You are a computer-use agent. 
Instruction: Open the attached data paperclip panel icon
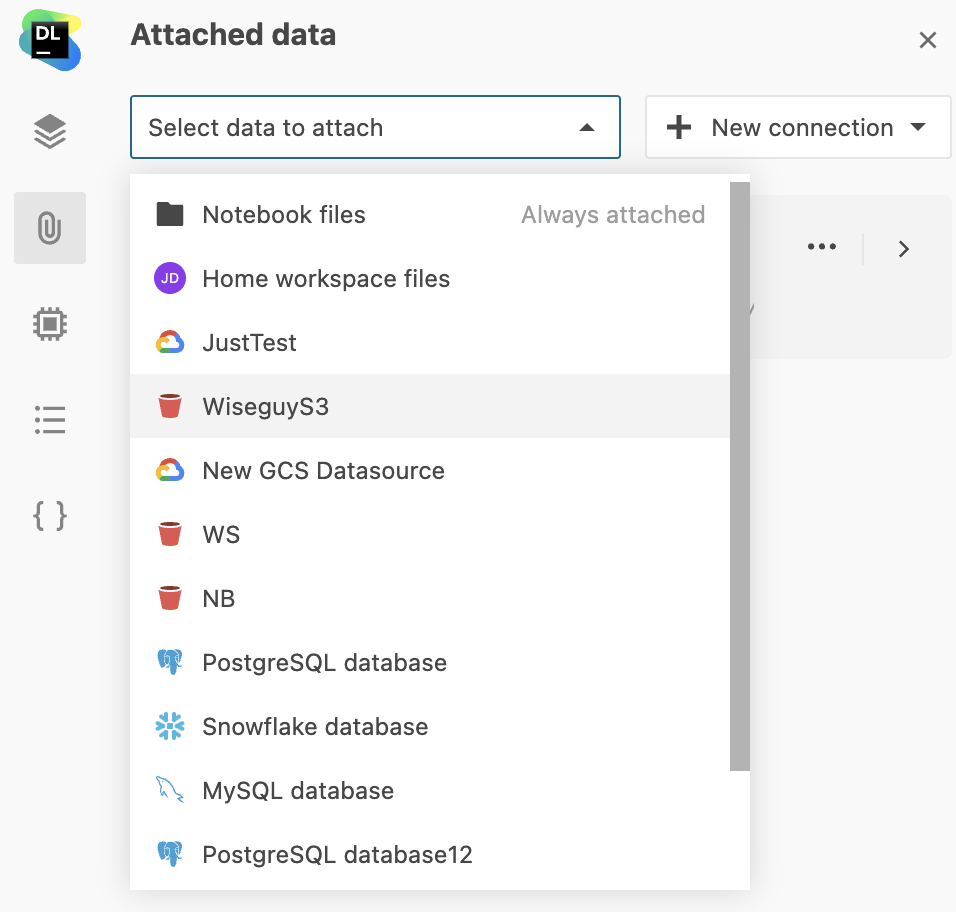50,228
